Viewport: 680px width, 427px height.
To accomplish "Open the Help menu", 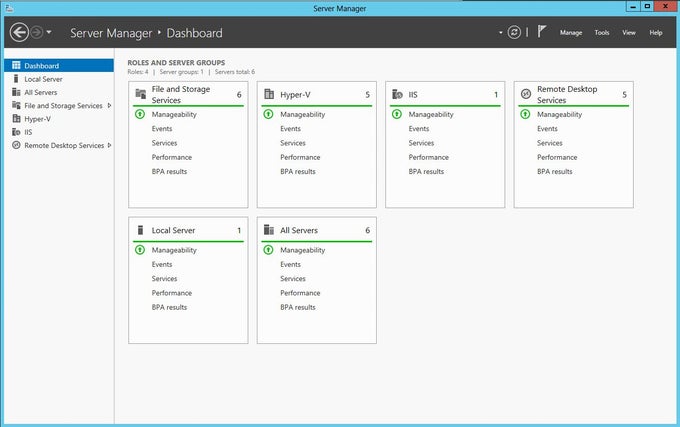I will pos(656,33).
